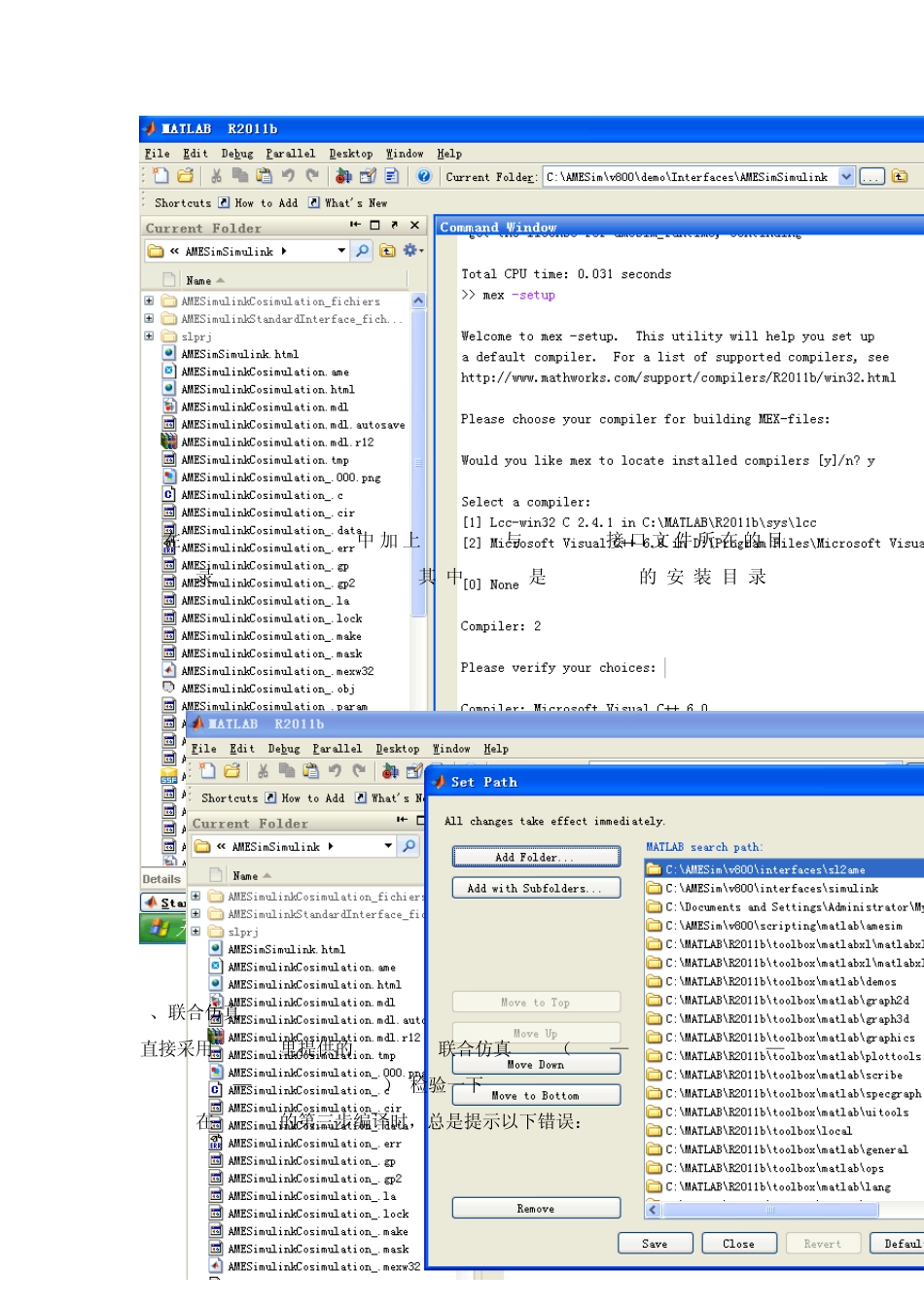Go up one folder level beside Current Folder field
Viewport: 924px width, 1307px height.
900,177
